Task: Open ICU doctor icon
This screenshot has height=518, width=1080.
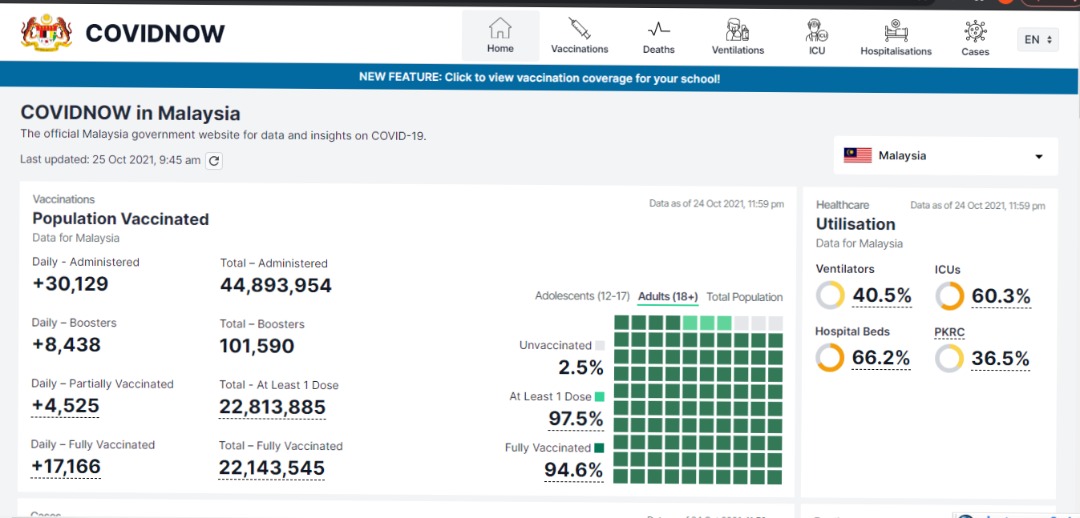Action: click(x=817, y=30)
